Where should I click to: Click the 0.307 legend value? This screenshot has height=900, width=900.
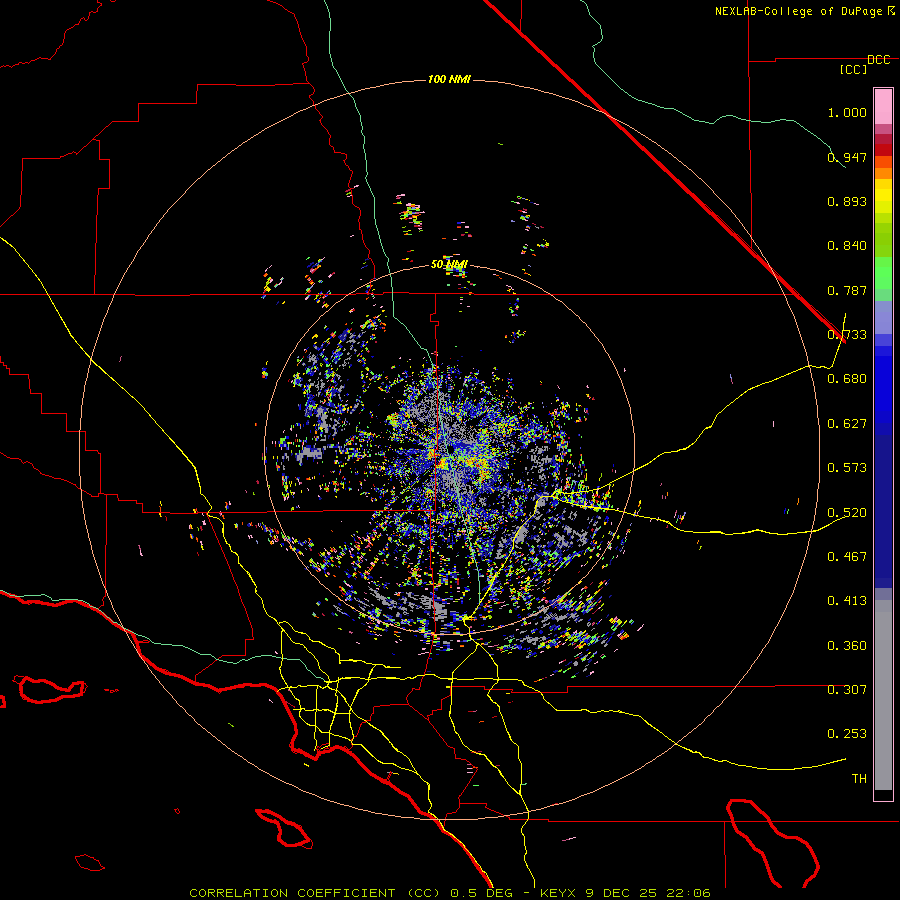pos(847,690)
